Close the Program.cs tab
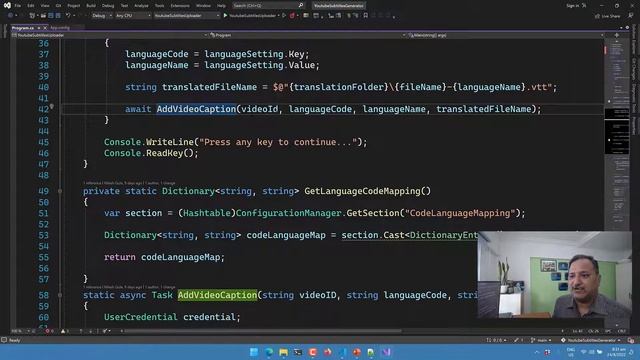 (x=45, y=28)
